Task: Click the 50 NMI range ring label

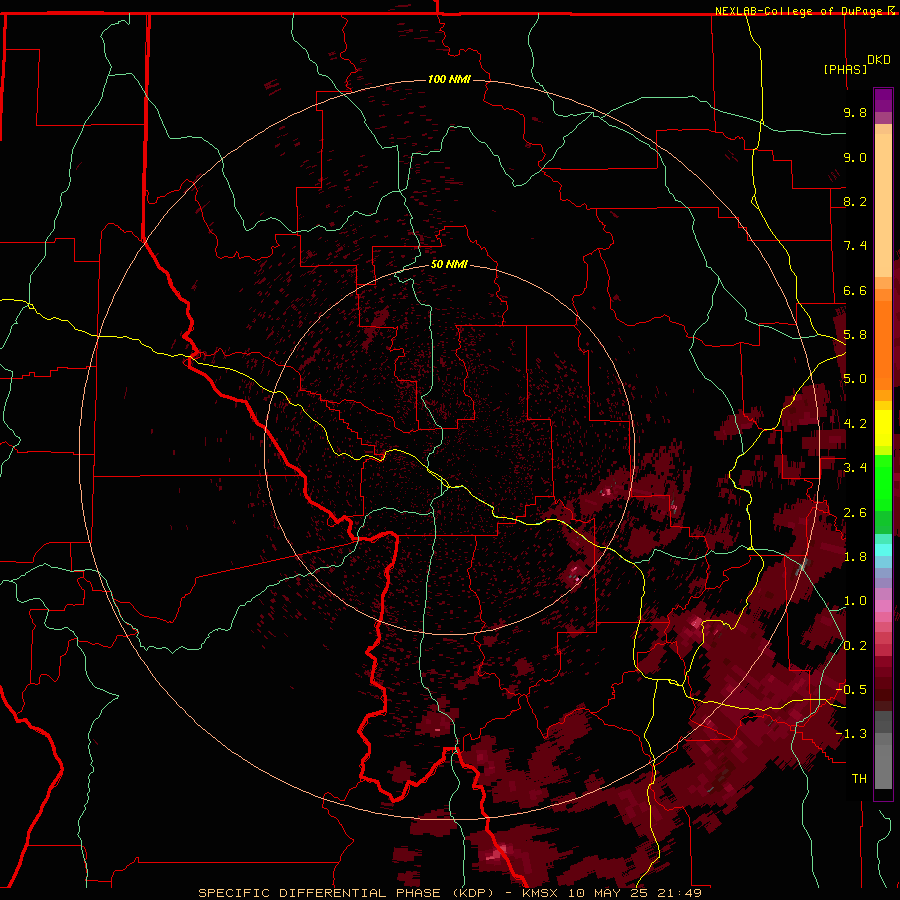Action: pos(449,264)
